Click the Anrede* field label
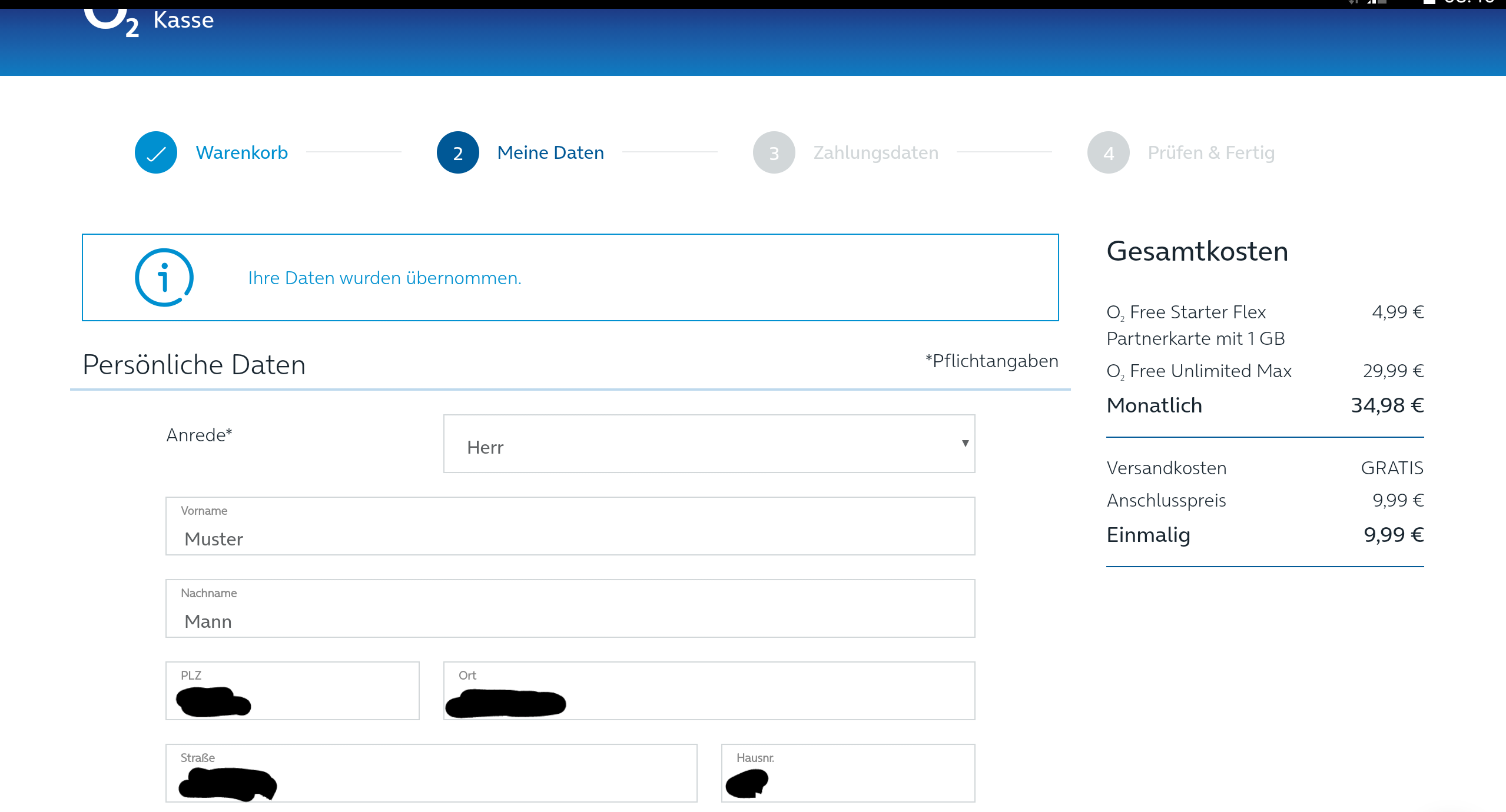Screen dimensions: 1506x812 tap(199, 435)
